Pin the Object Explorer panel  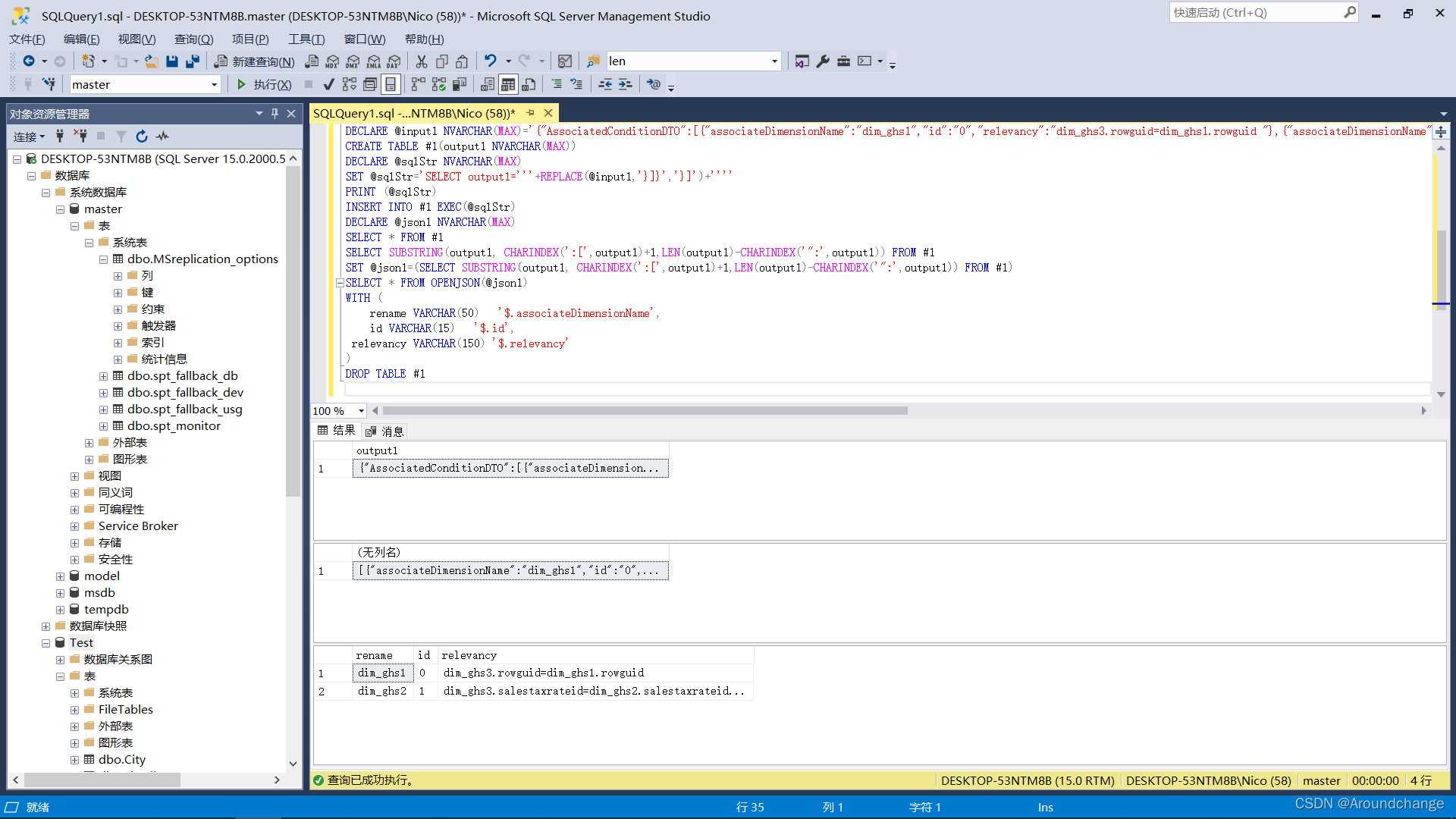pos(275,114)
